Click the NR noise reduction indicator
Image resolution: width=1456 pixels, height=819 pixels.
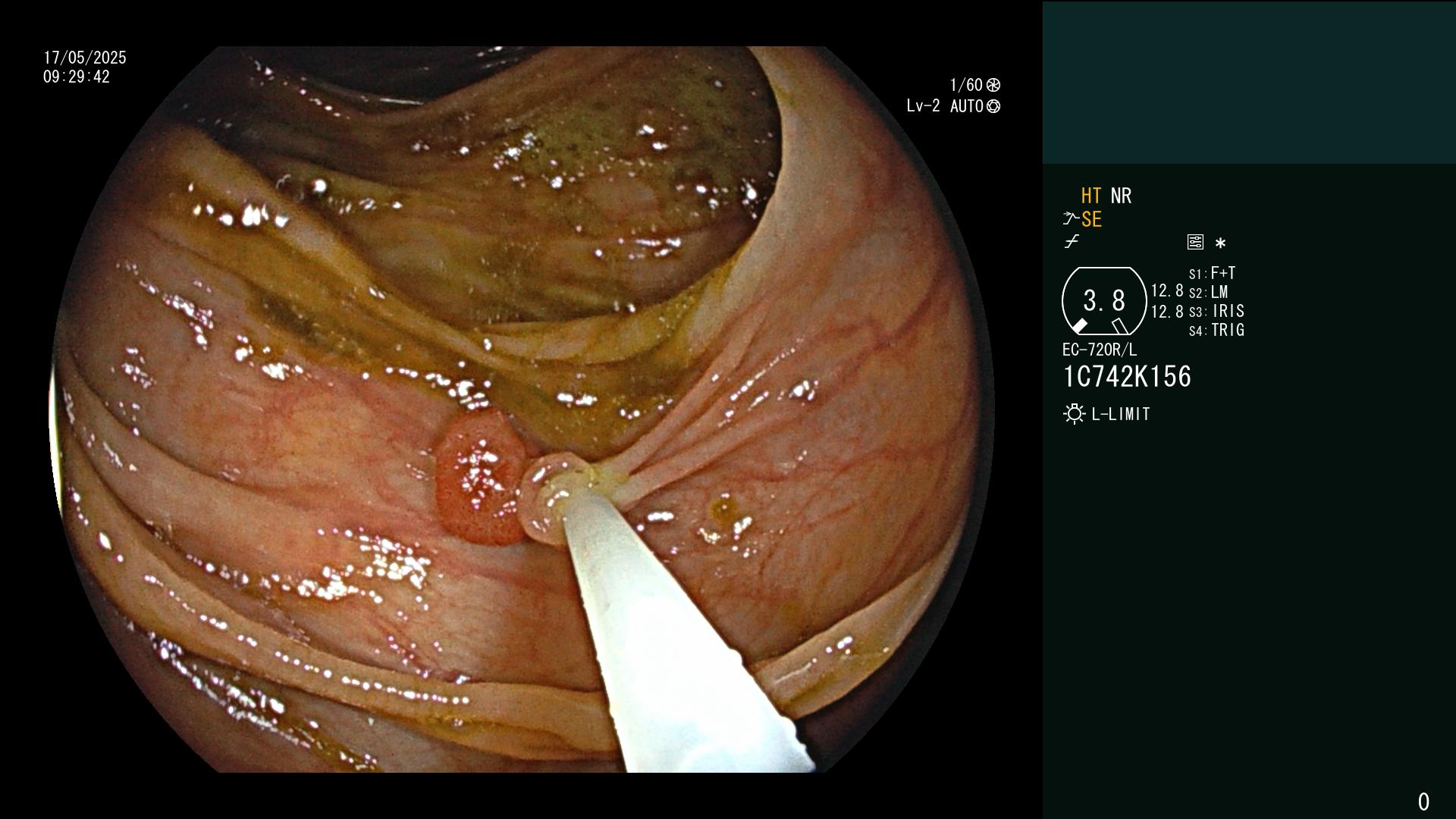click(x=1121, y=196)
